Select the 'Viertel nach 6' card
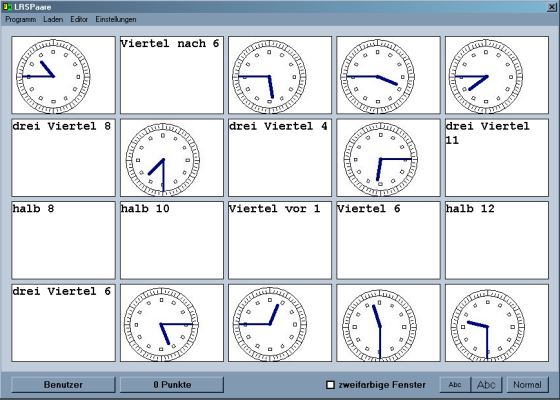Screen dimensions: 560x400 coord(172,75)
